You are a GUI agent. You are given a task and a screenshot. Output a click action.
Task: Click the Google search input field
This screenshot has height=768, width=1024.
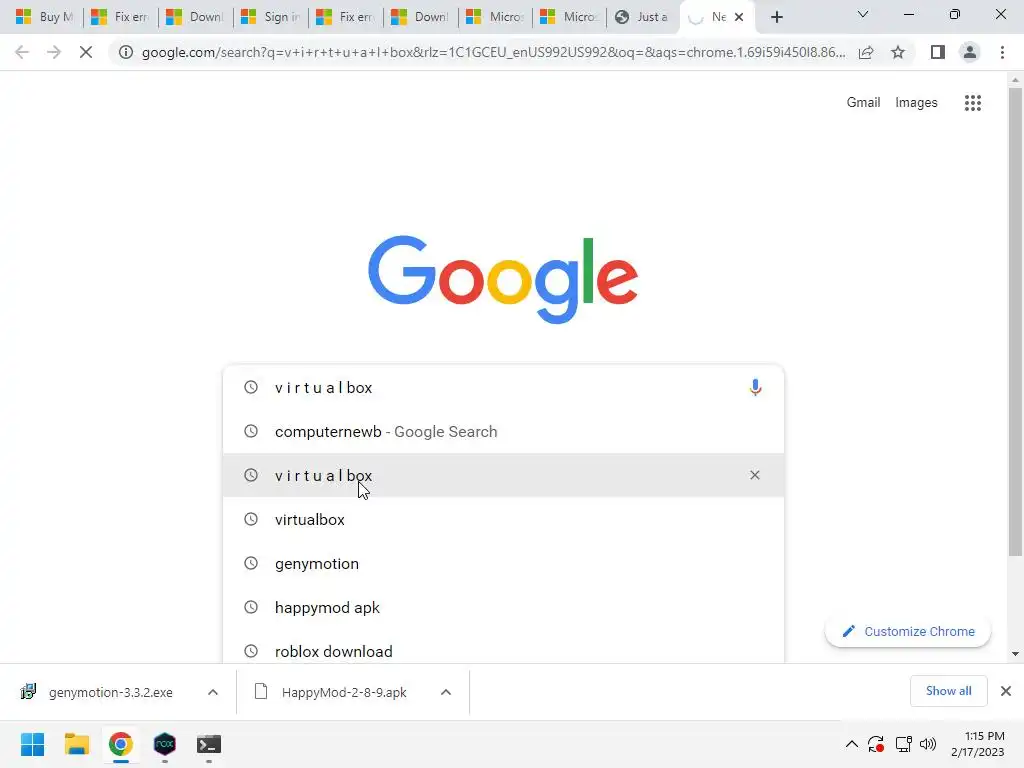(503, 387)
